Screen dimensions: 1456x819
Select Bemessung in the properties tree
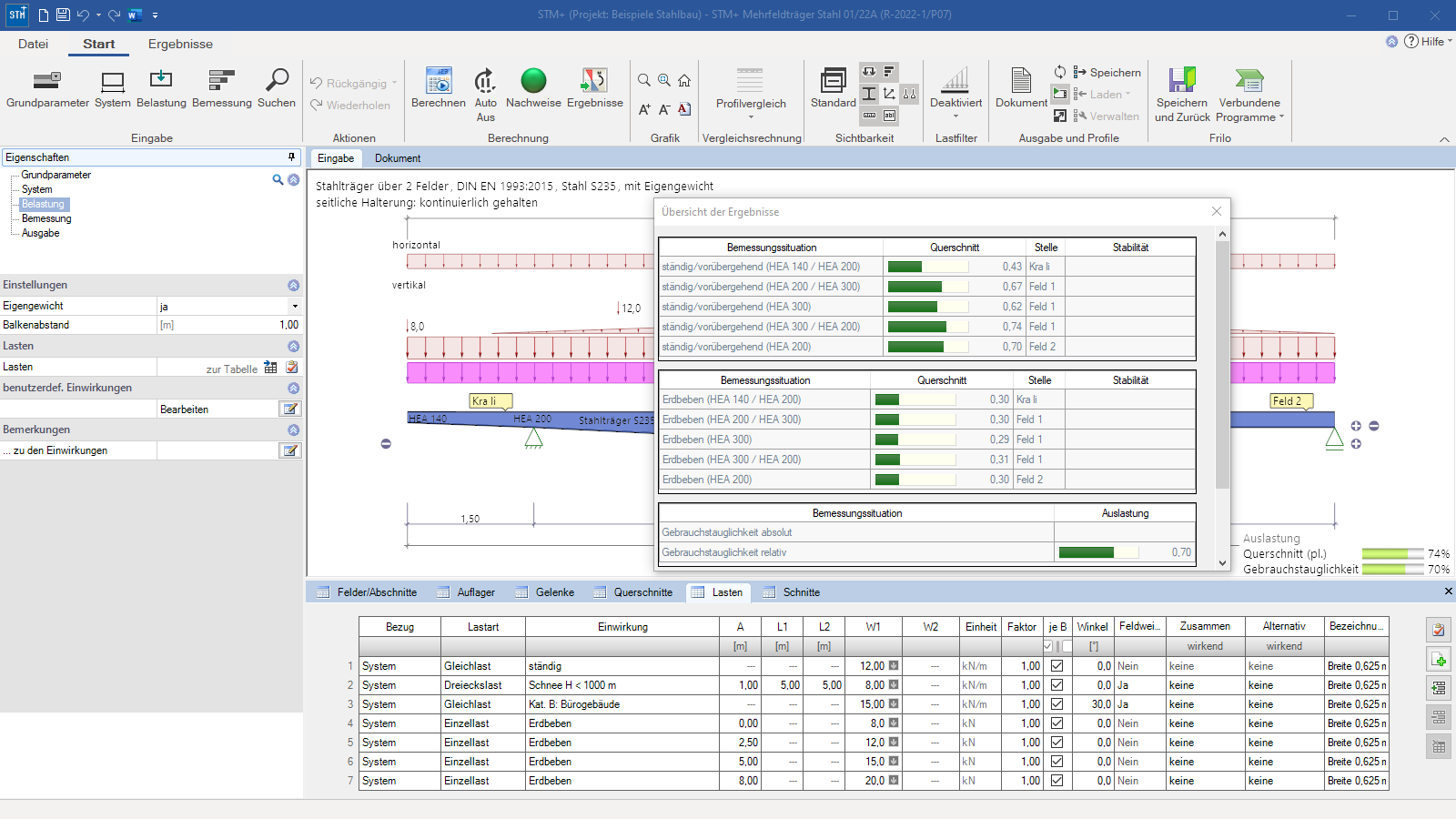(46, 218)
